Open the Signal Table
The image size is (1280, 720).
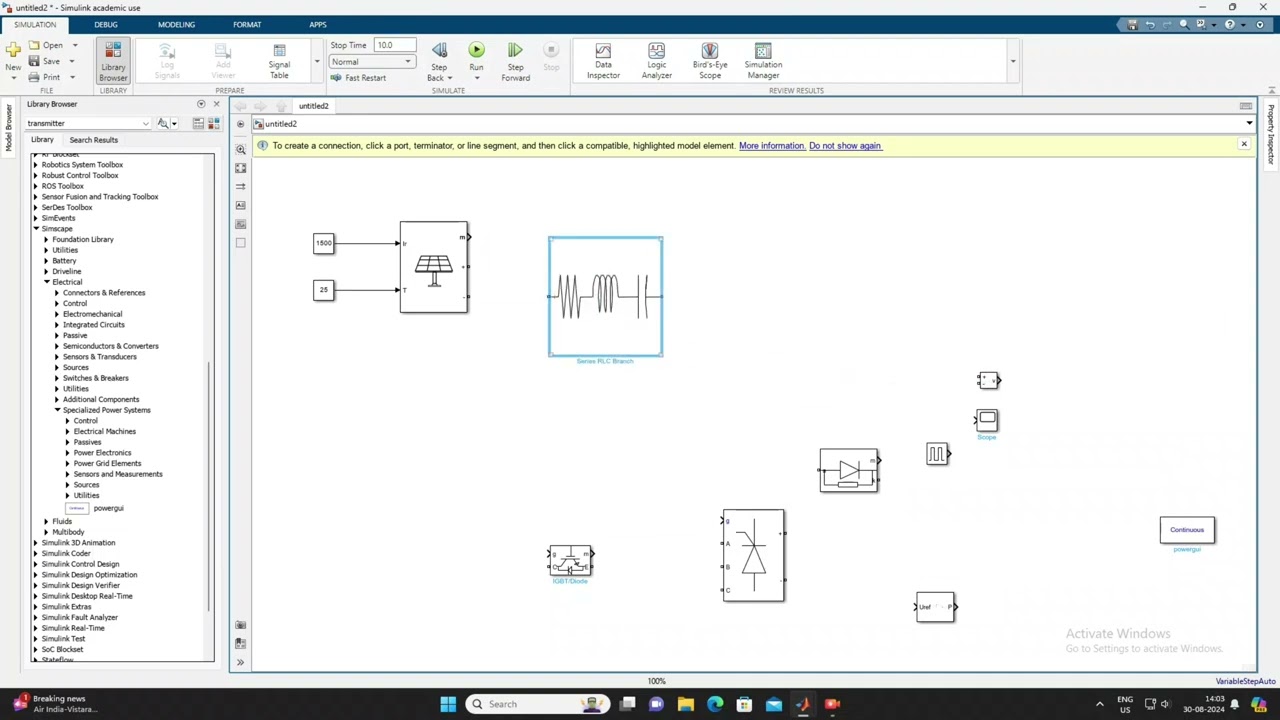tap(279, 61)
